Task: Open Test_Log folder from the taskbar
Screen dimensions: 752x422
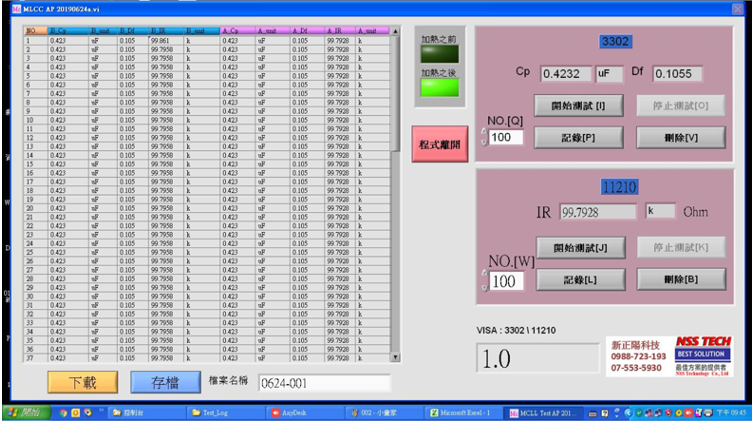Action: [x=222, y=412]
